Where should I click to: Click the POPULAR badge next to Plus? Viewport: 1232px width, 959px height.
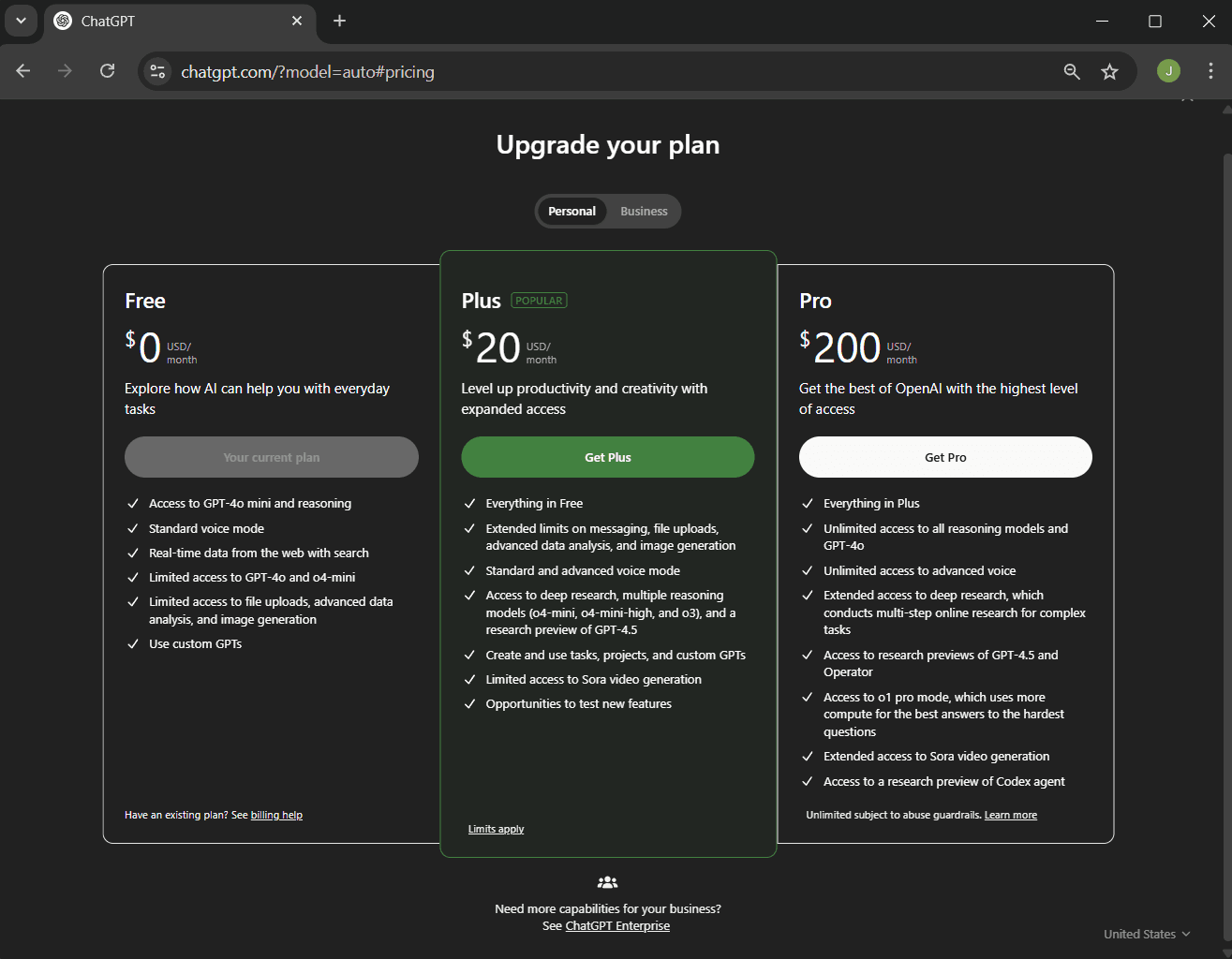(x=539, y=301)
